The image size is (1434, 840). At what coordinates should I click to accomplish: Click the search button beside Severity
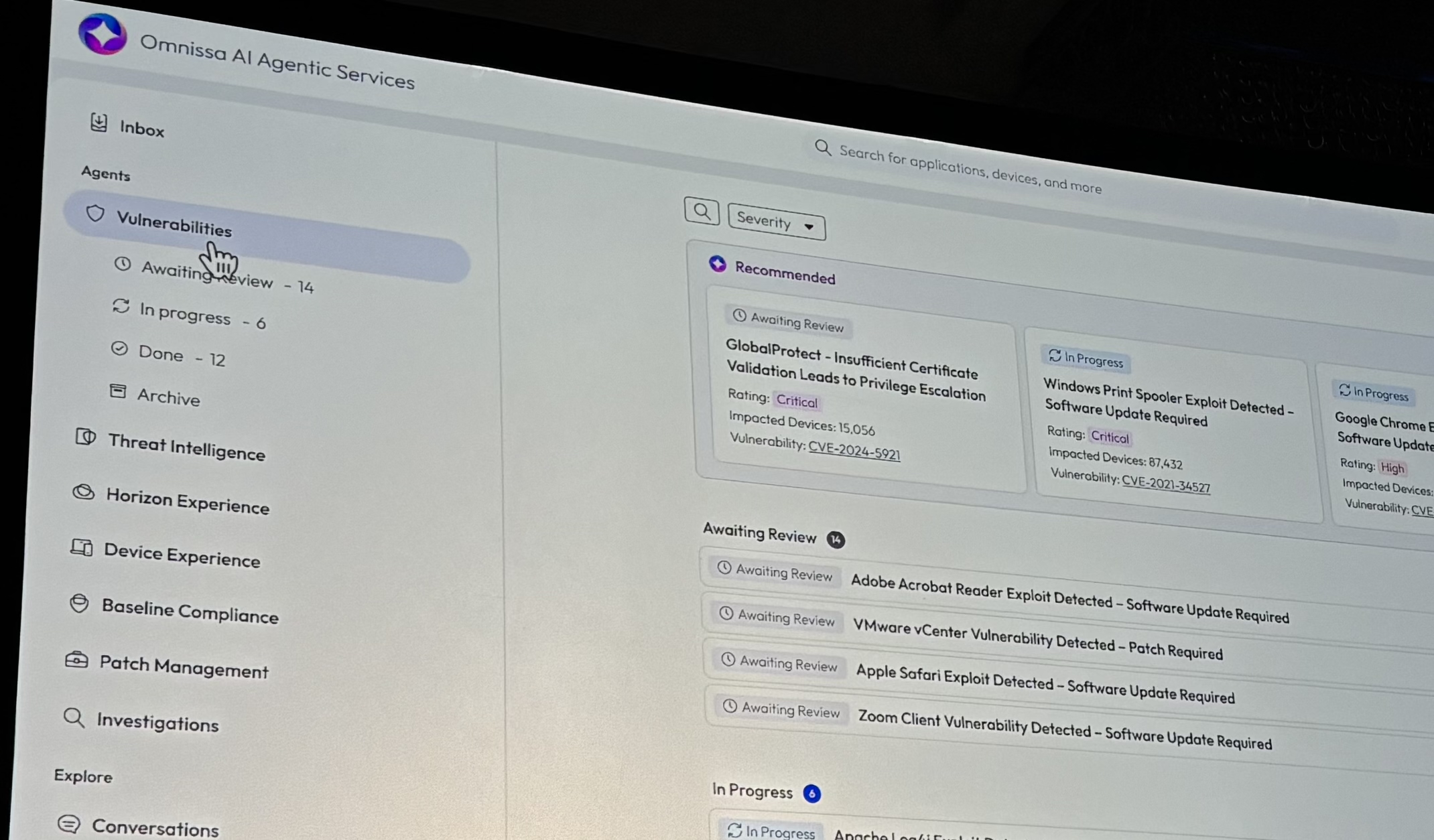coord(702,212)
